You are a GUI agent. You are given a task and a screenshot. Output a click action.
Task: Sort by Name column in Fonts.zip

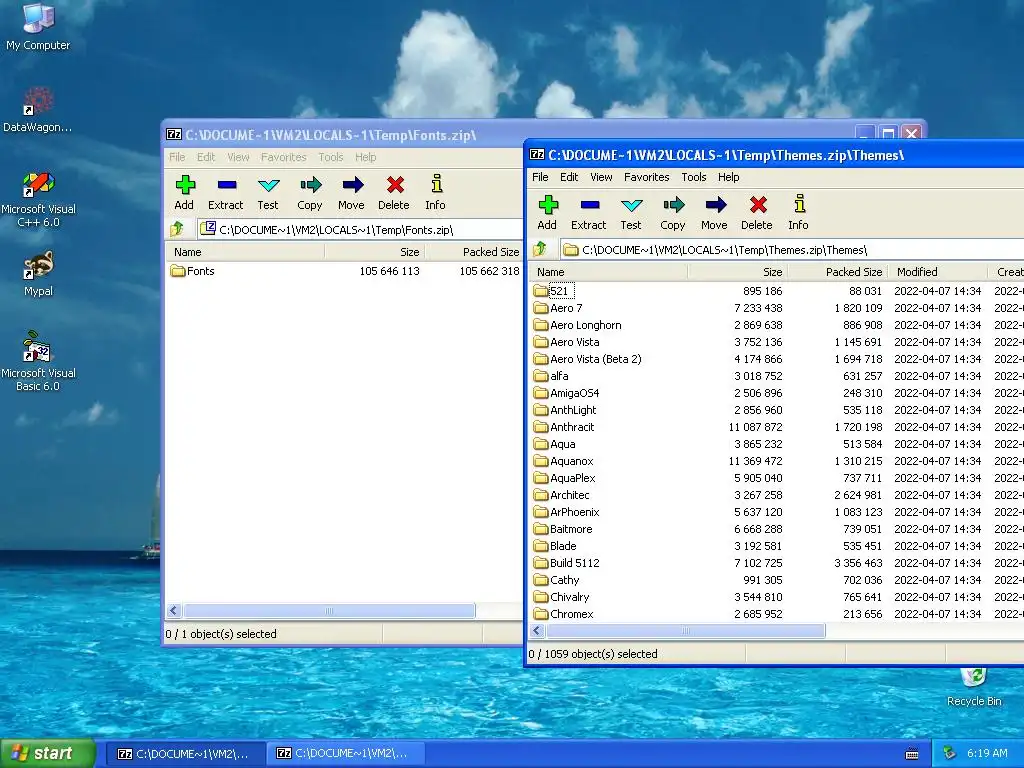click(245, 251)
